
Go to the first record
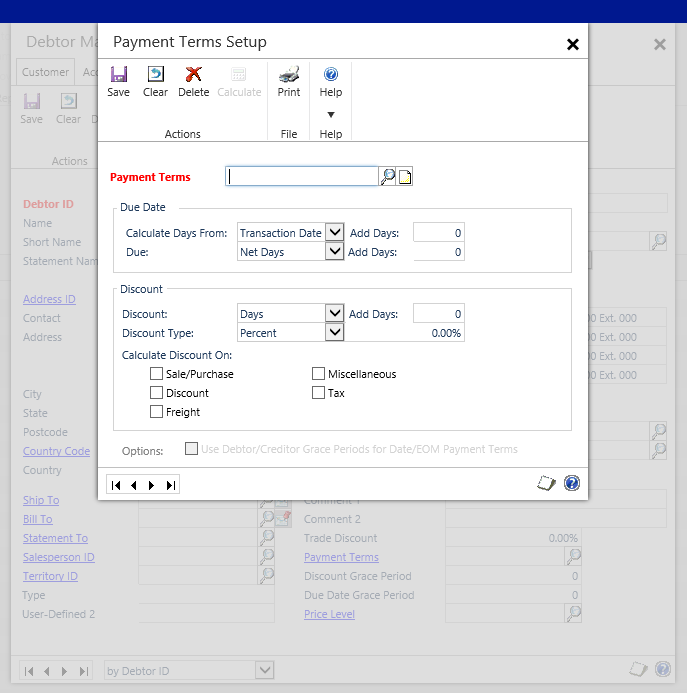tap(117, 485)
